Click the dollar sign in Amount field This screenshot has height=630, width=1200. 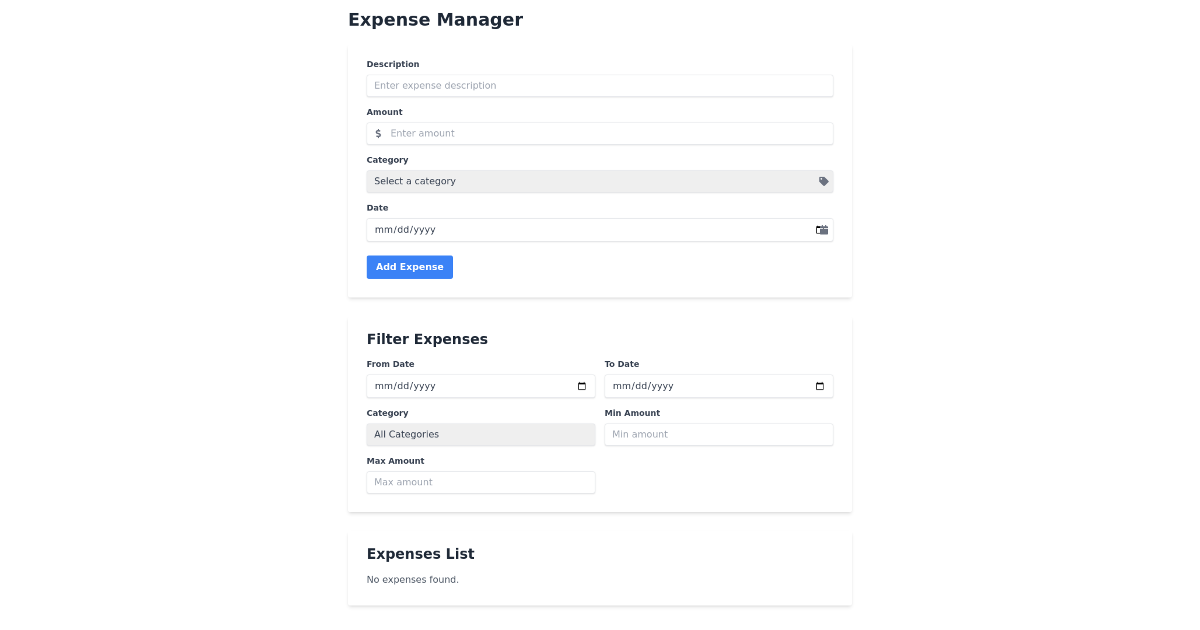pyautogui.click(x=379, y=133)
